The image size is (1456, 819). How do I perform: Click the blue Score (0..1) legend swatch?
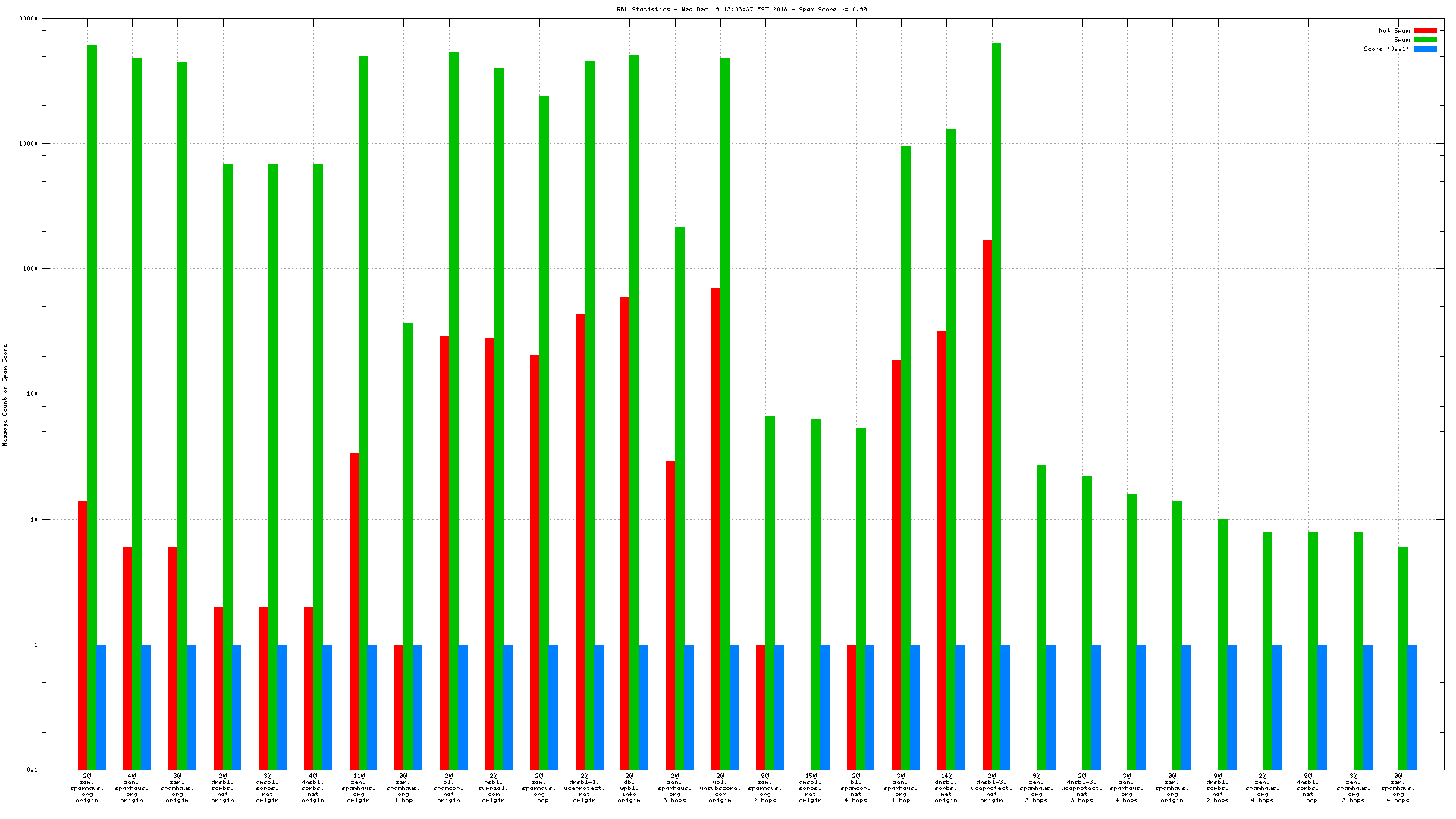pyautogui.click(x=1425, y=49)
